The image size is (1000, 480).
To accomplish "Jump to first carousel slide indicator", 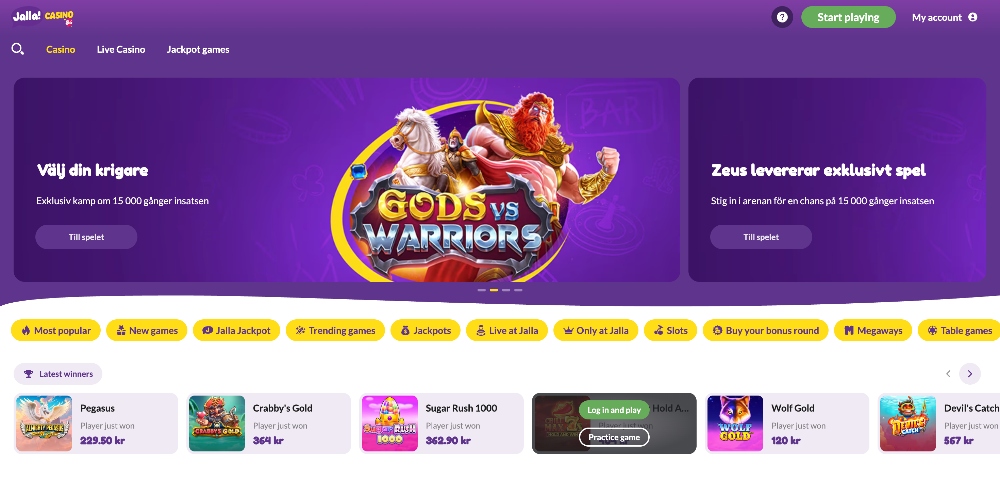I will tap(482, 290).
